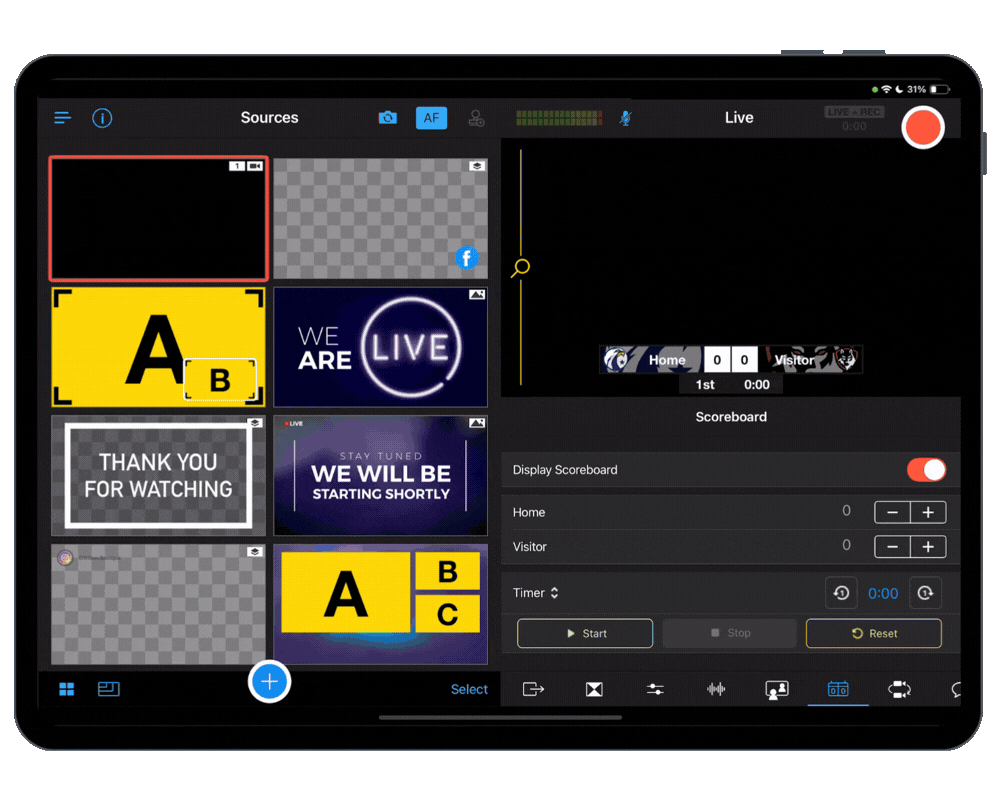The width and height of the screenshot is (1000, 800).
Task: Tap Select in the Sources panel
Action: 469,689
